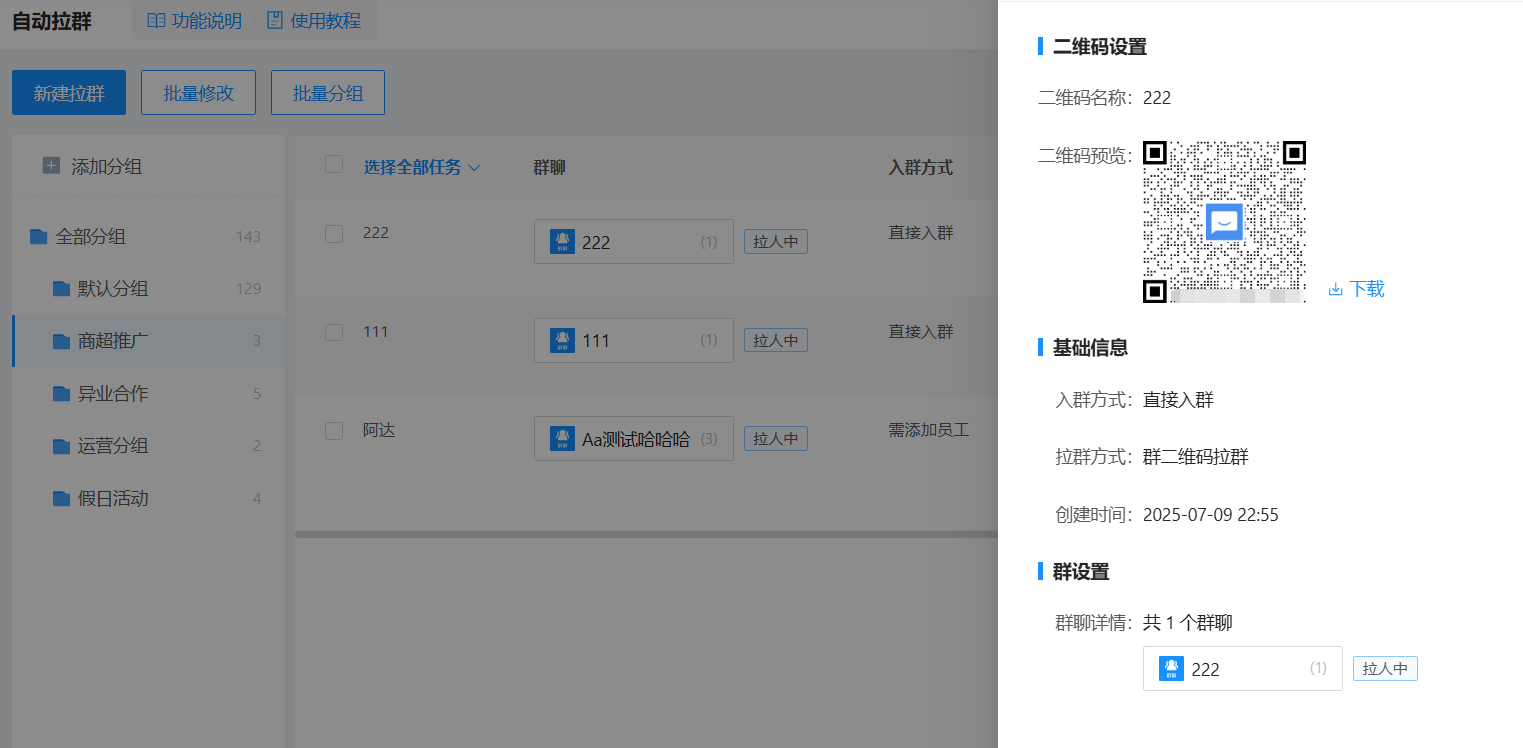Select the 运营分组 group

coord(148,446)
